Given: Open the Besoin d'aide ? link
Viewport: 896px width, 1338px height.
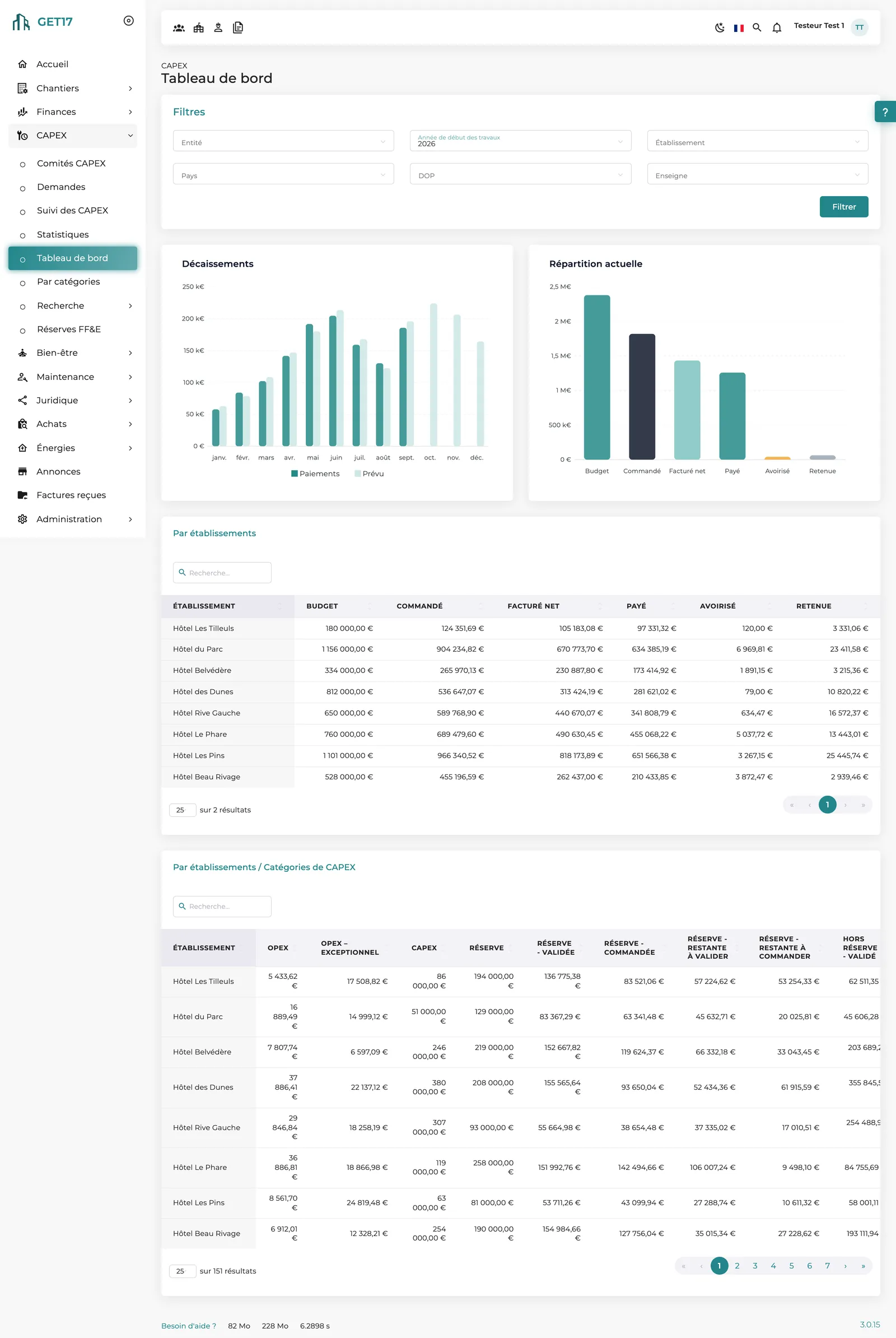Looking at the screenshot, I should (x=189, y=1326).
